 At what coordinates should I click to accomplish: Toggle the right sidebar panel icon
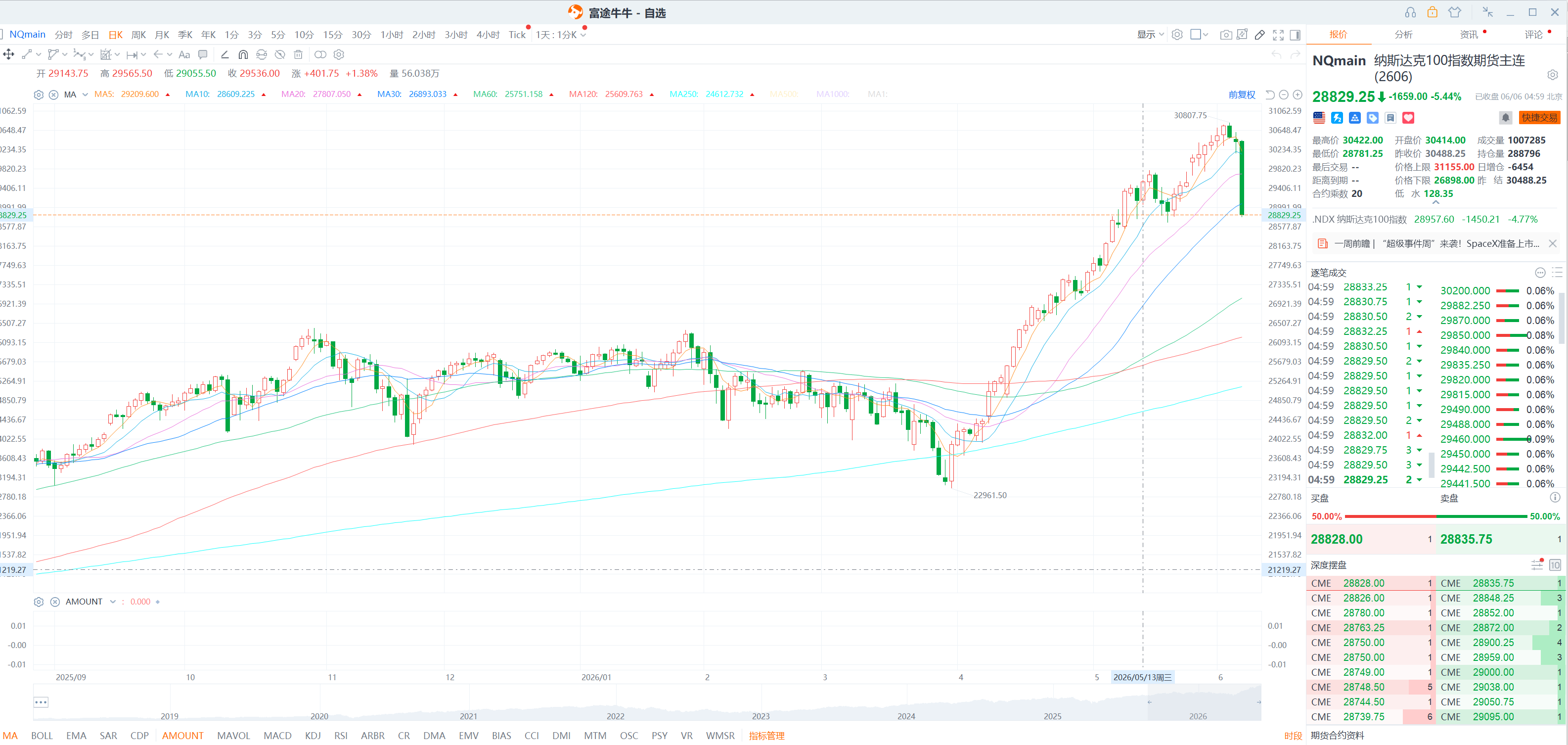pos(1296,35)
